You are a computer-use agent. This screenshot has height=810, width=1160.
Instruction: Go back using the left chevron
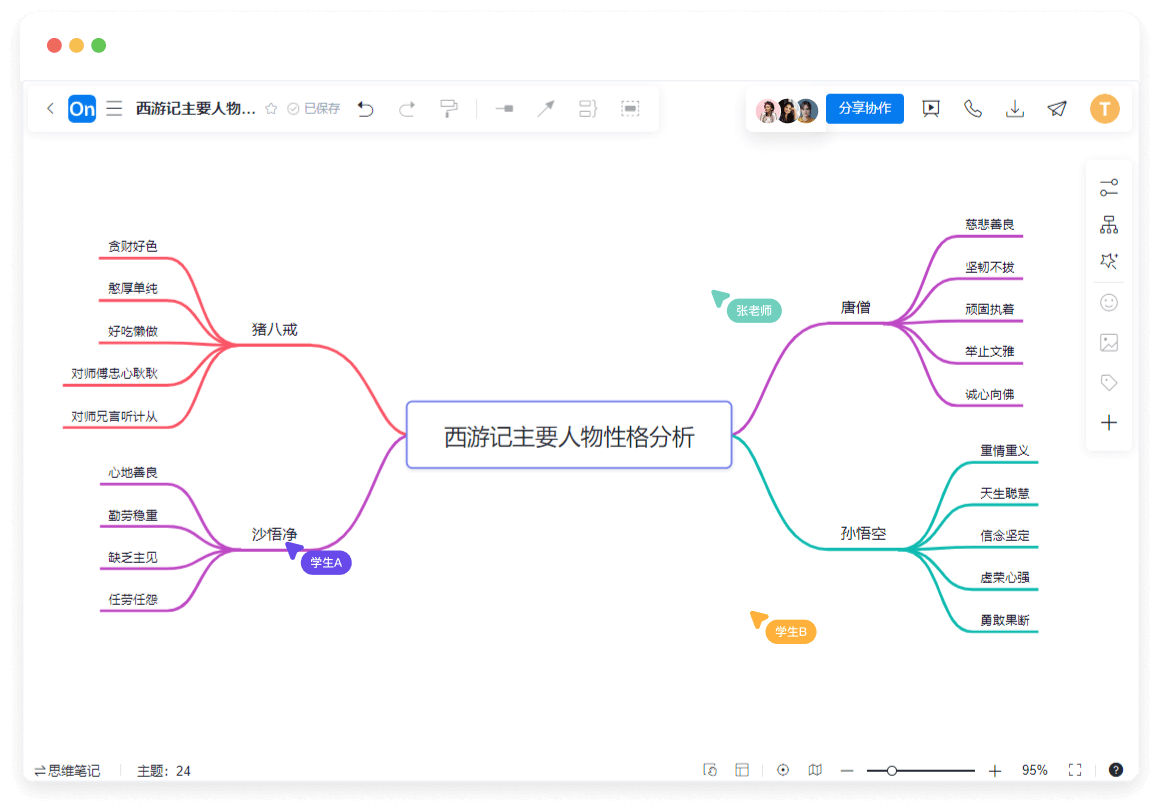[50, 108]
